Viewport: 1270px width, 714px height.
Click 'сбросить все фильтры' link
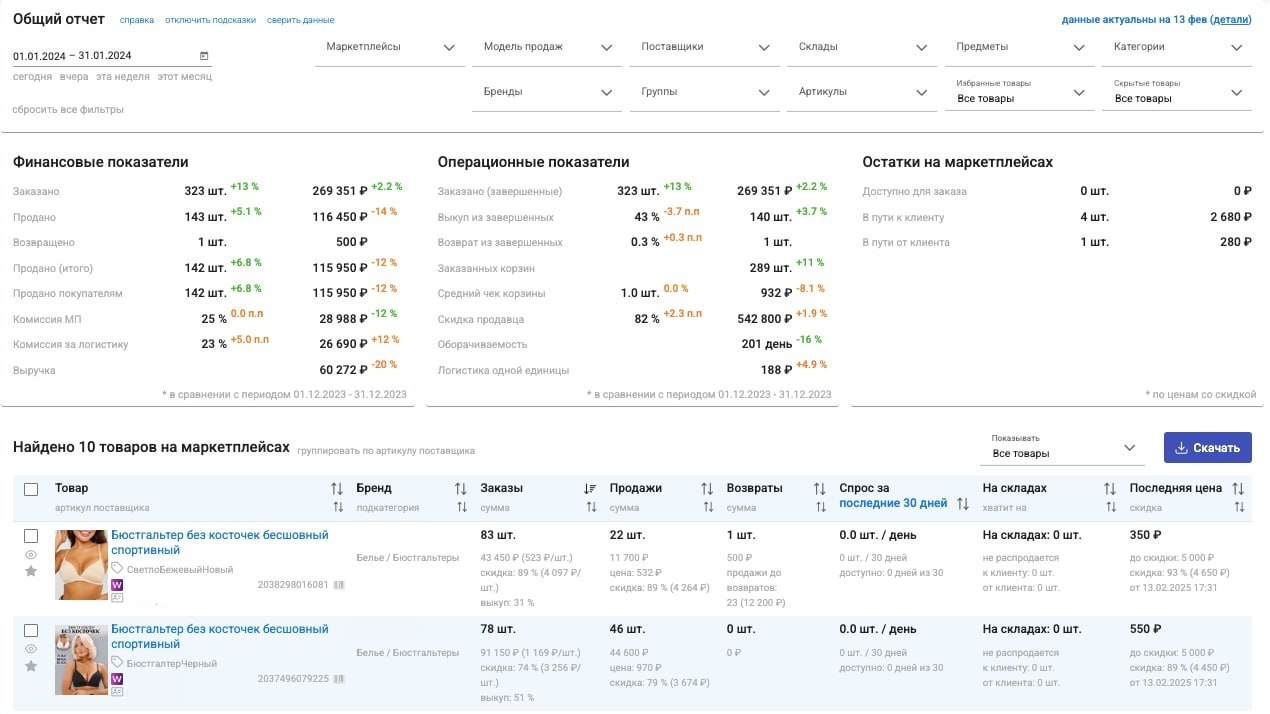click(69, 109)
